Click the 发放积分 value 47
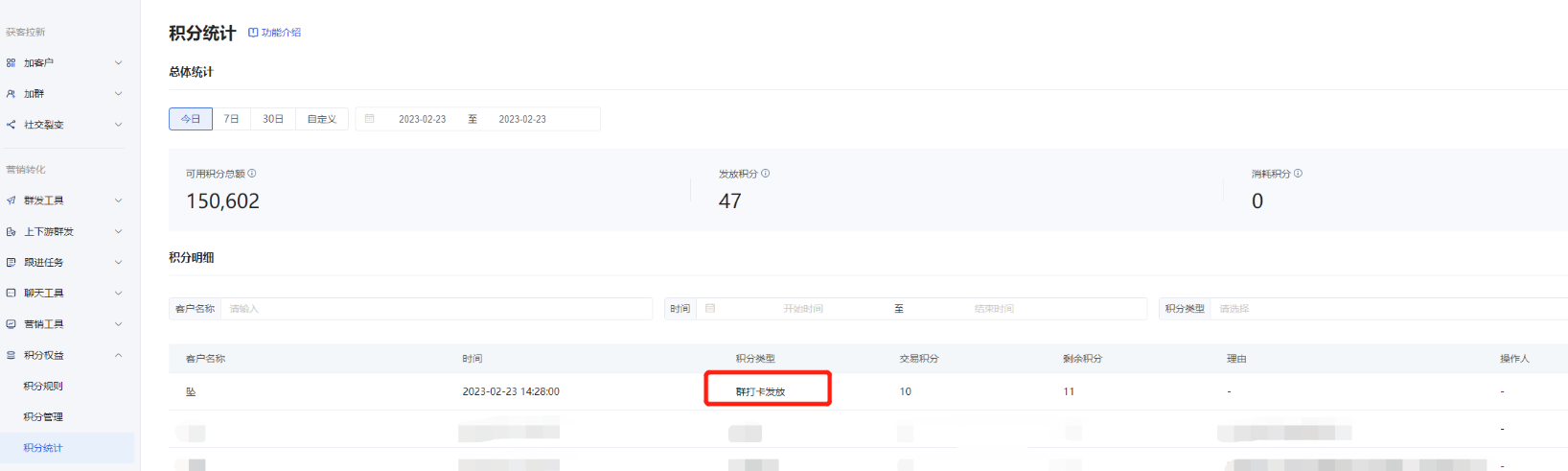The width and height of the screenshot is (1568, 471). tap(730, 201)
